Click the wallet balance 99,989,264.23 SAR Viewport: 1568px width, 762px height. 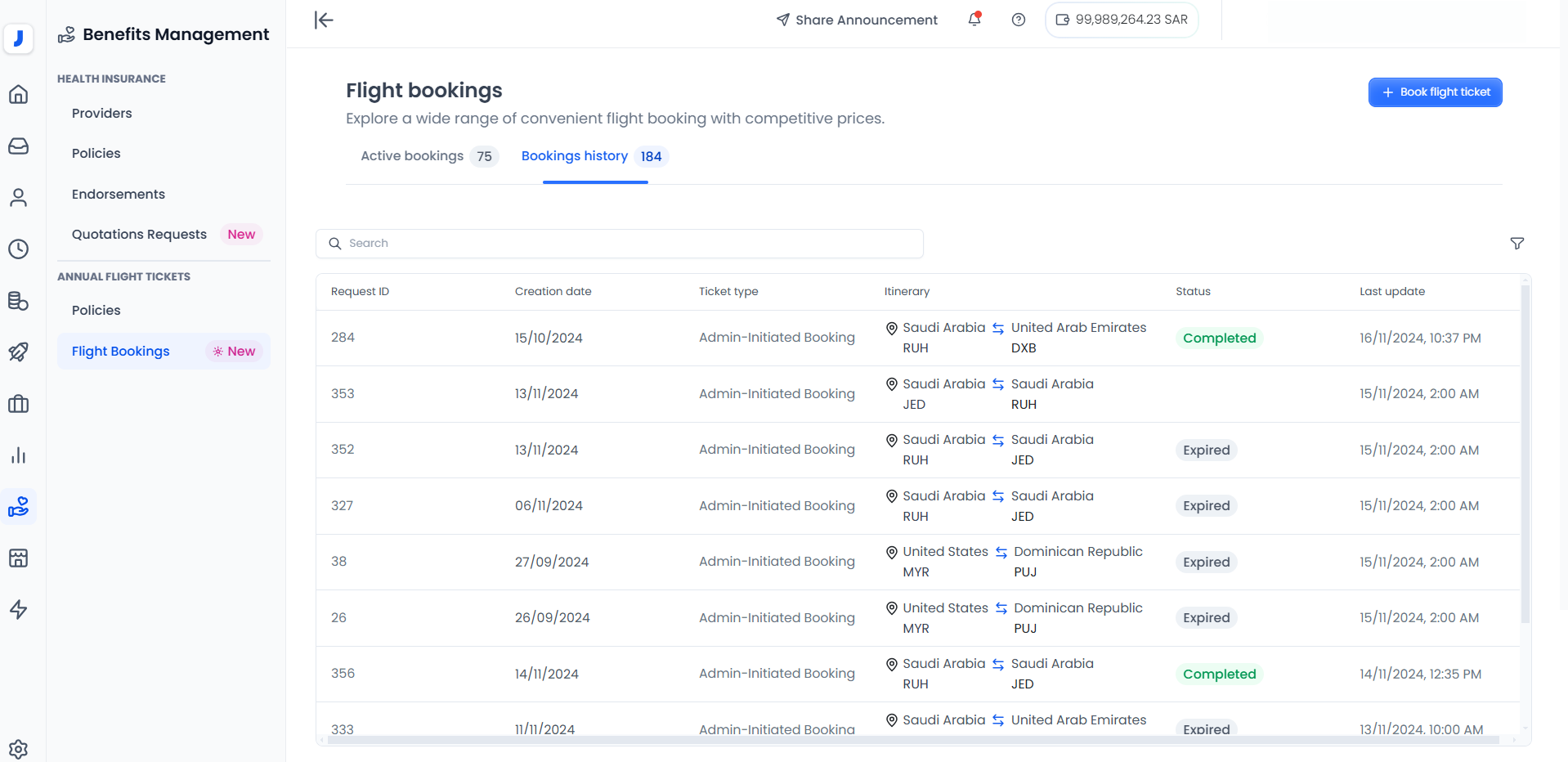coord(1121,20)
